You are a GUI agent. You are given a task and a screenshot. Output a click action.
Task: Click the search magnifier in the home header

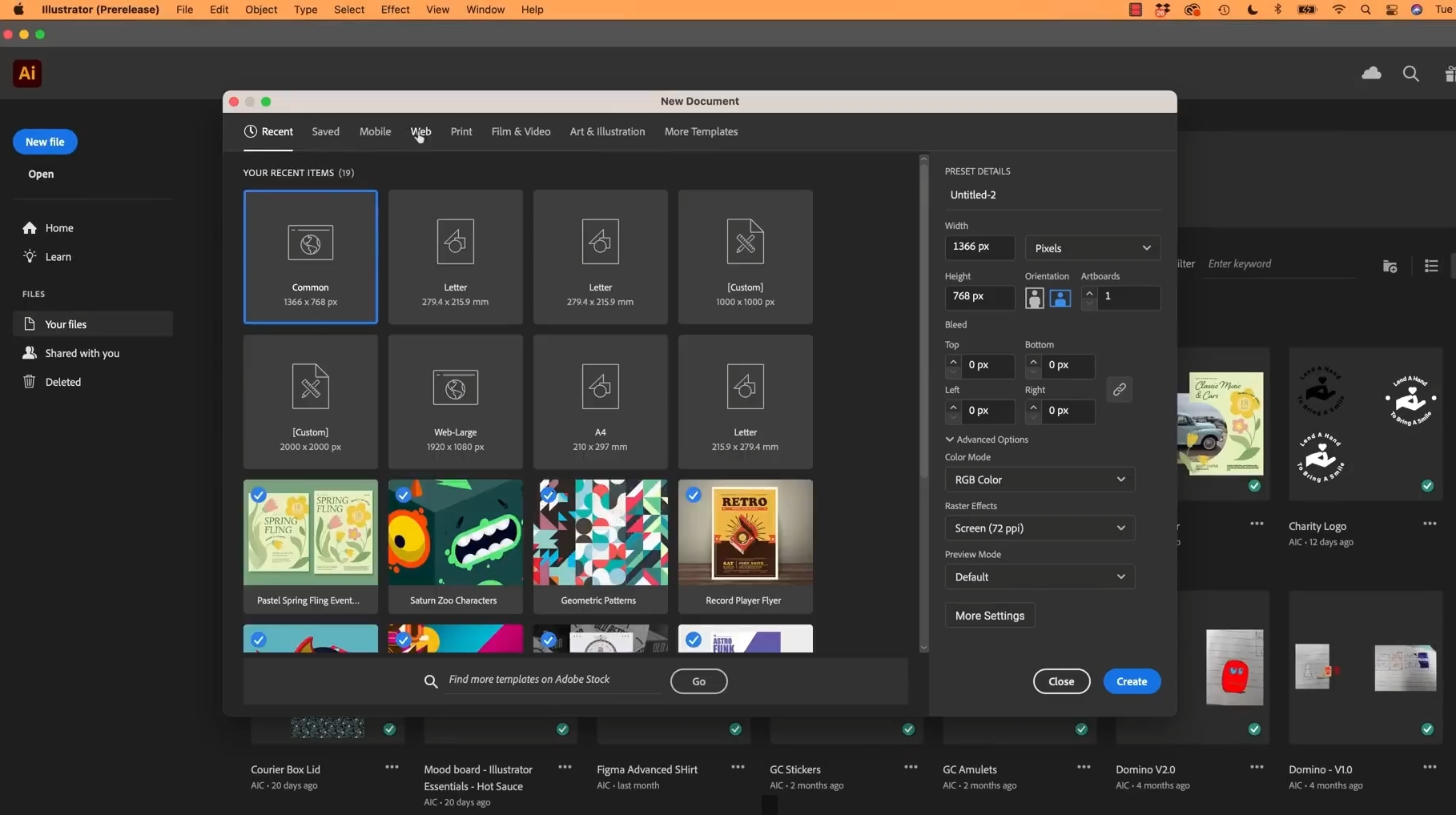(x=1410, y=74)
